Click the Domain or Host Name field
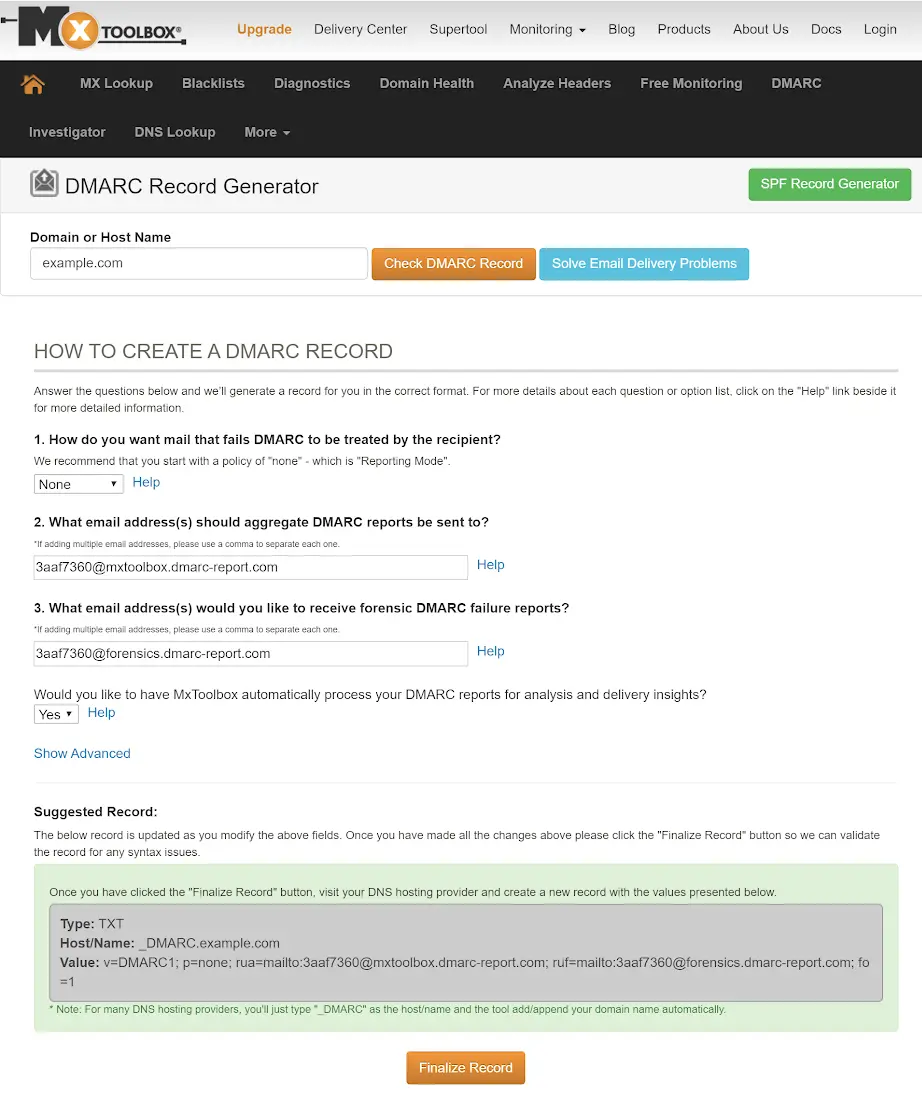The width and height of the screenshot is (922, 1112). 199,264
